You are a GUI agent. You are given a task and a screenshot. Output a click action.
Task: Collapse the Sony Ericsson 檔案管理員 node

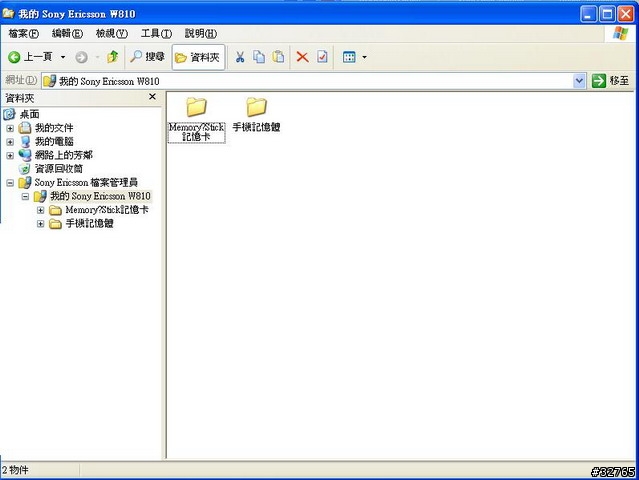point(10,183)
